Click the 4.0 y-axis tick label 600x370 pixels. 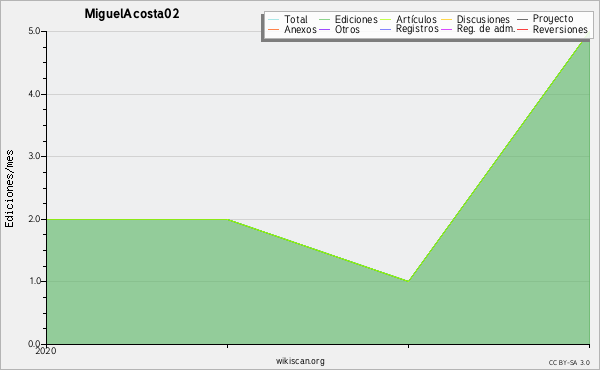pos(34,94)
